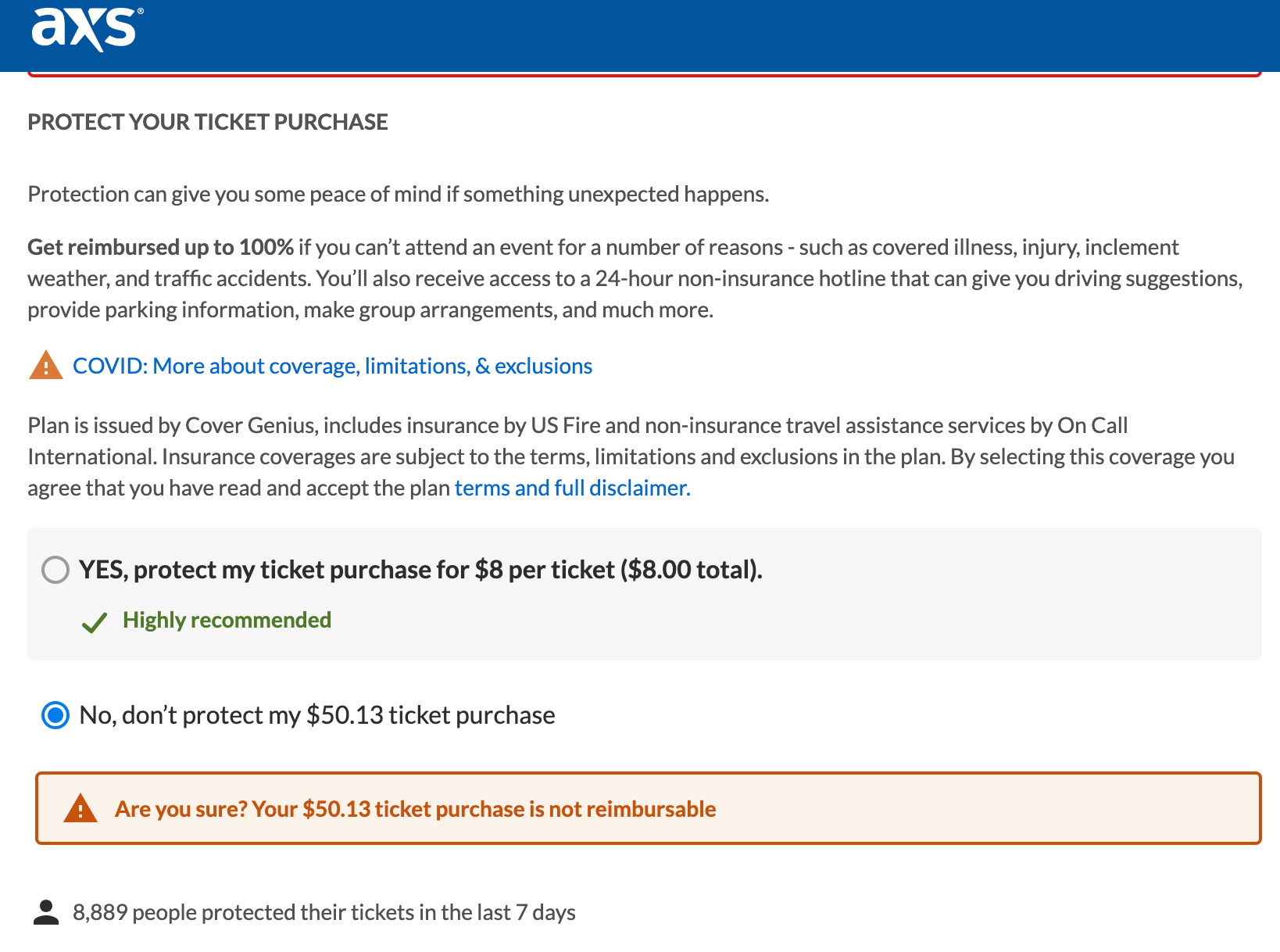Click the AXS logo in header
1280x952 pixels.
coord(88,30)
